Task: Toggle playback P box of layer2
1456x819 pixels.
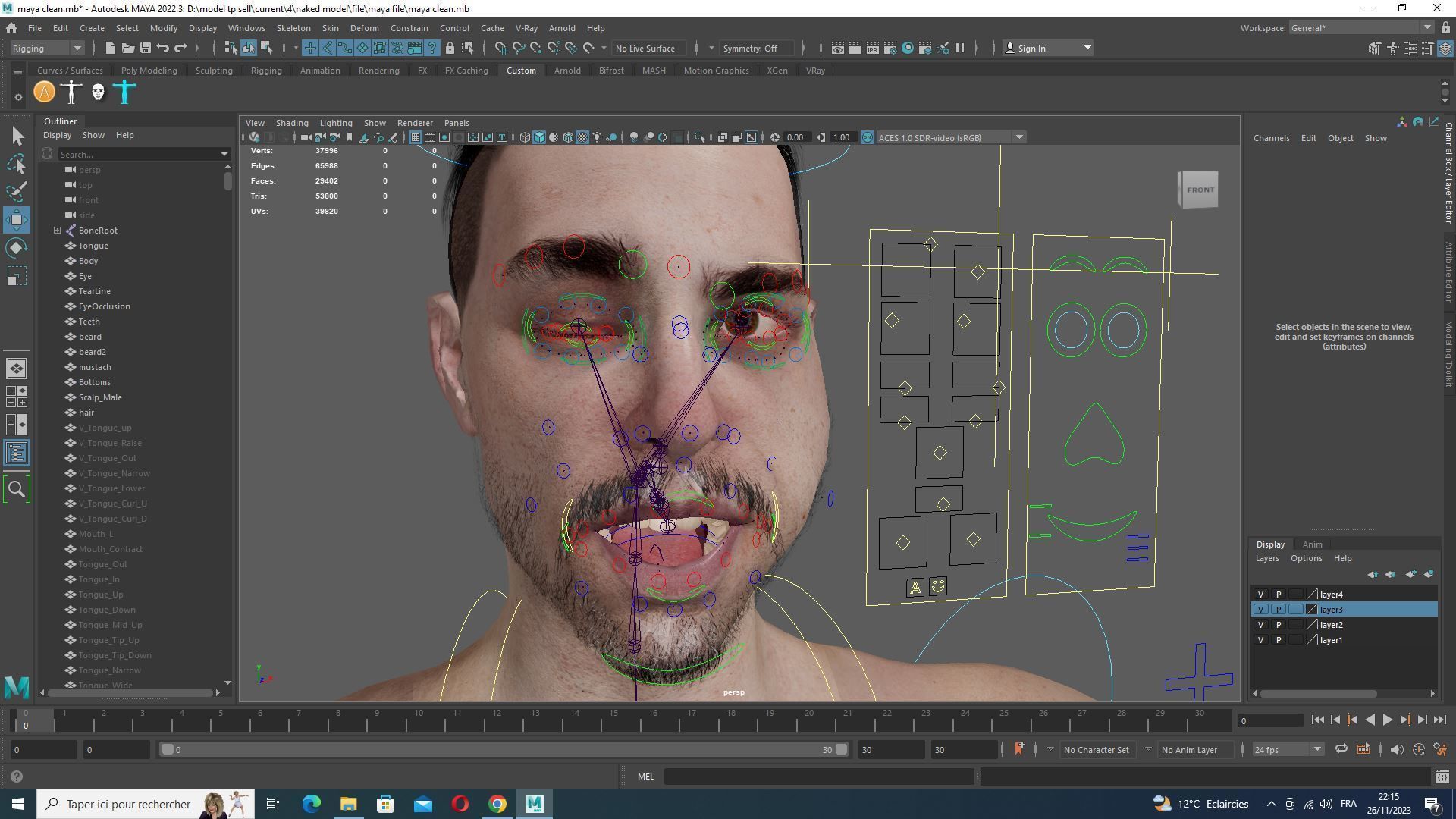Action: pos(1278,625)
